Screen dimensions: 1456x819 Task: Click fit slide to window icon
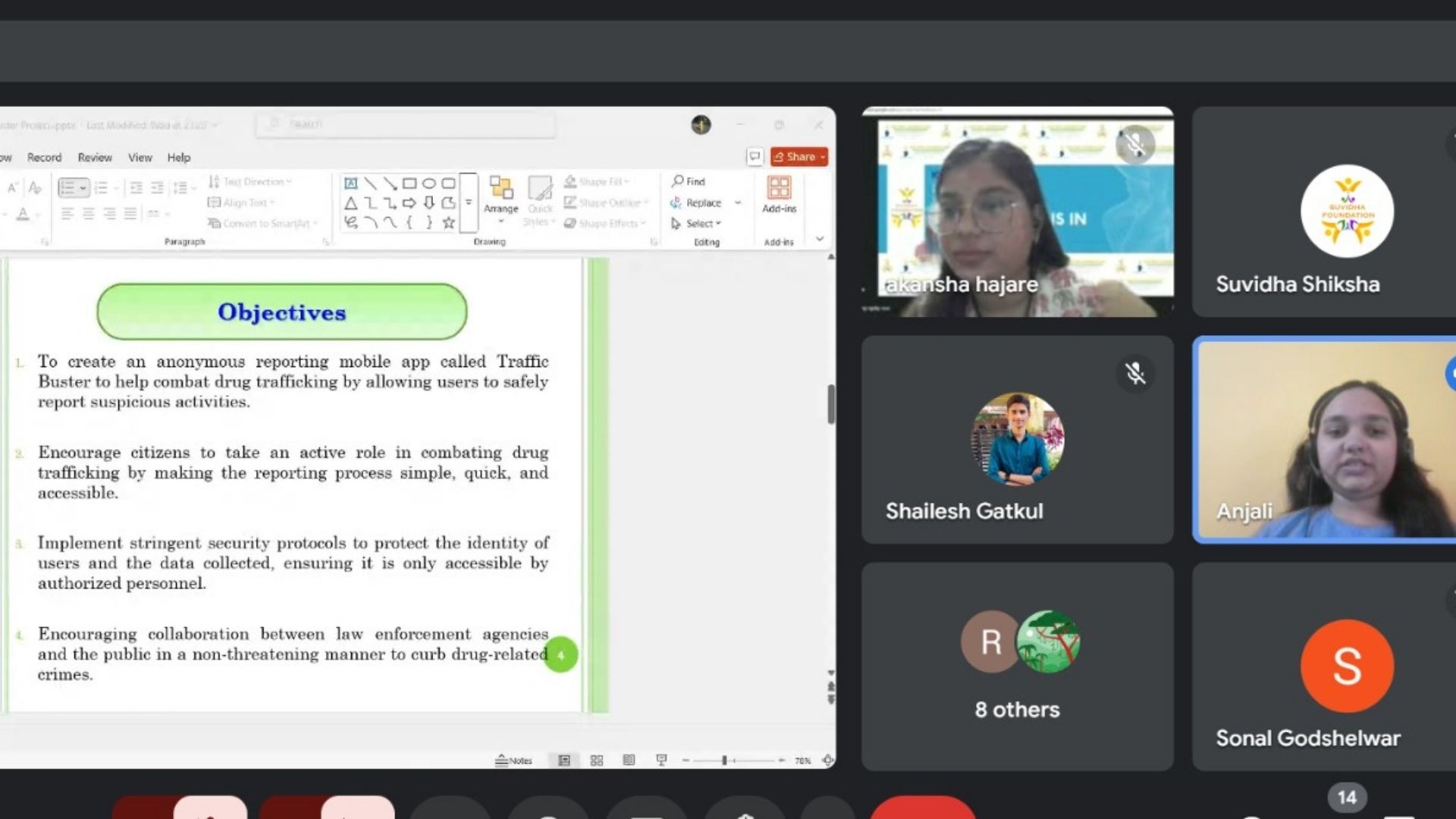tap(827, 760)
